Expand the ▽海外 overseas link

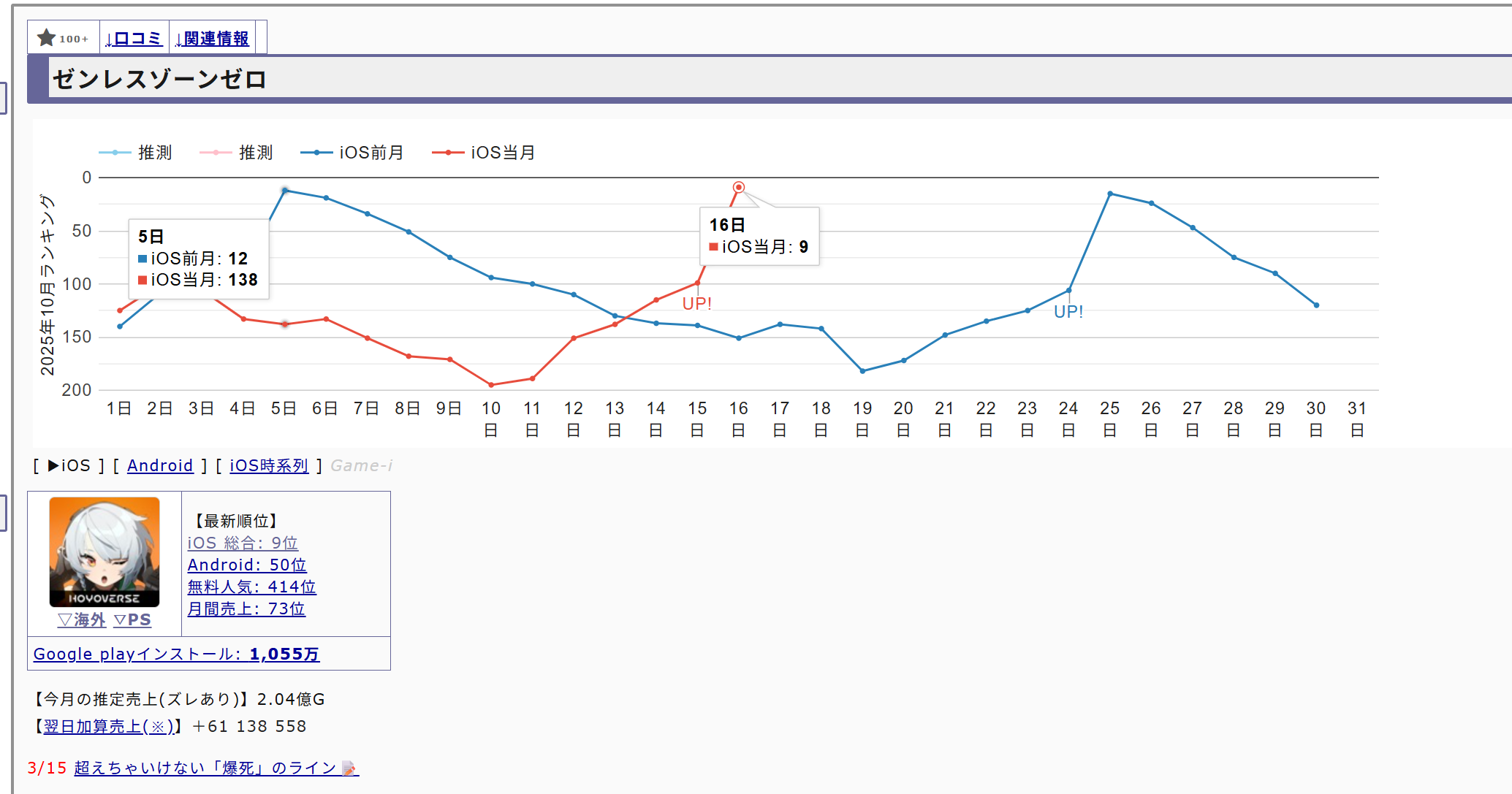(82, 620)
